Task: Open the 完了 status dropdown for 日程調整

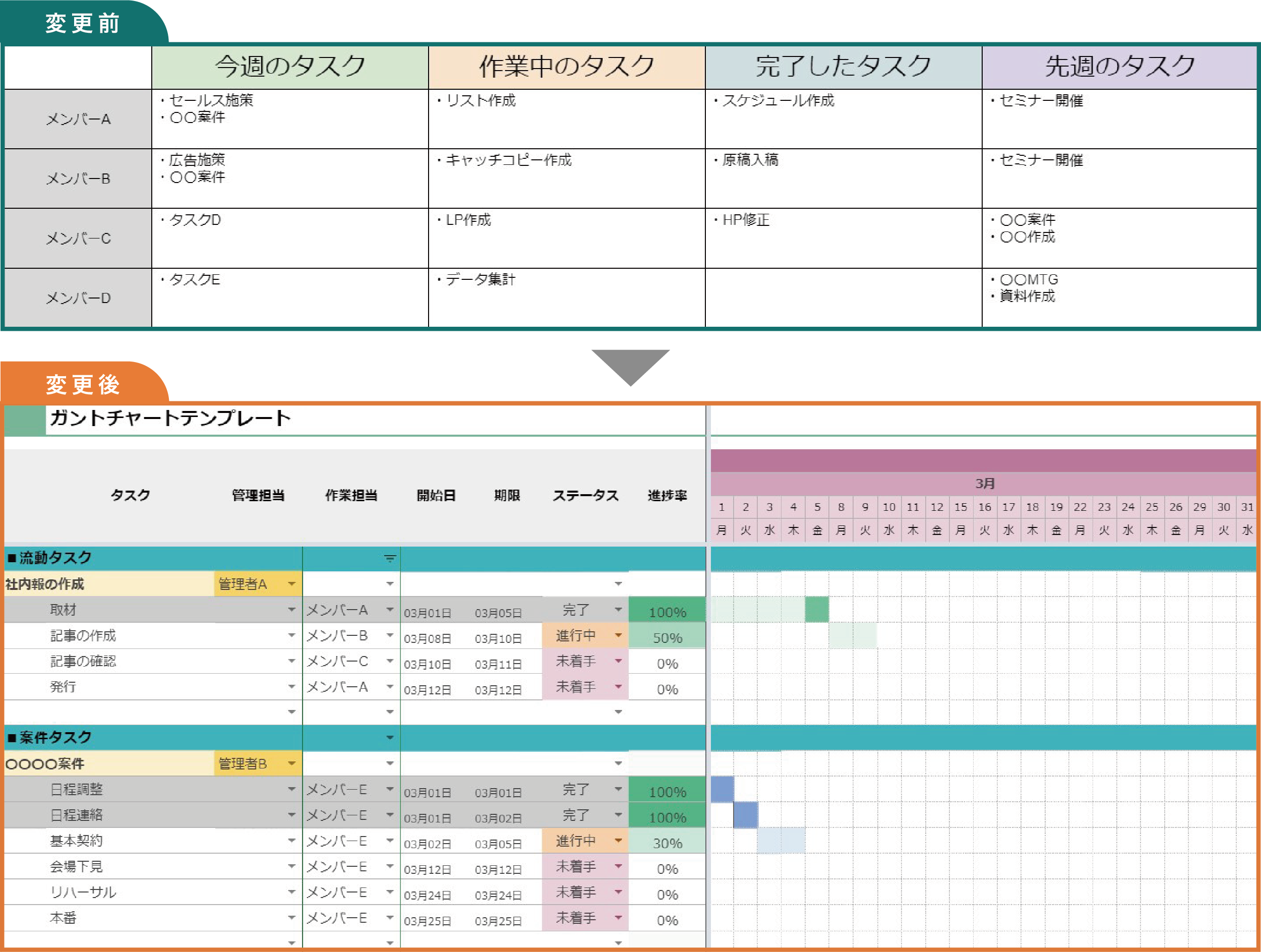Action: point(618,789)
